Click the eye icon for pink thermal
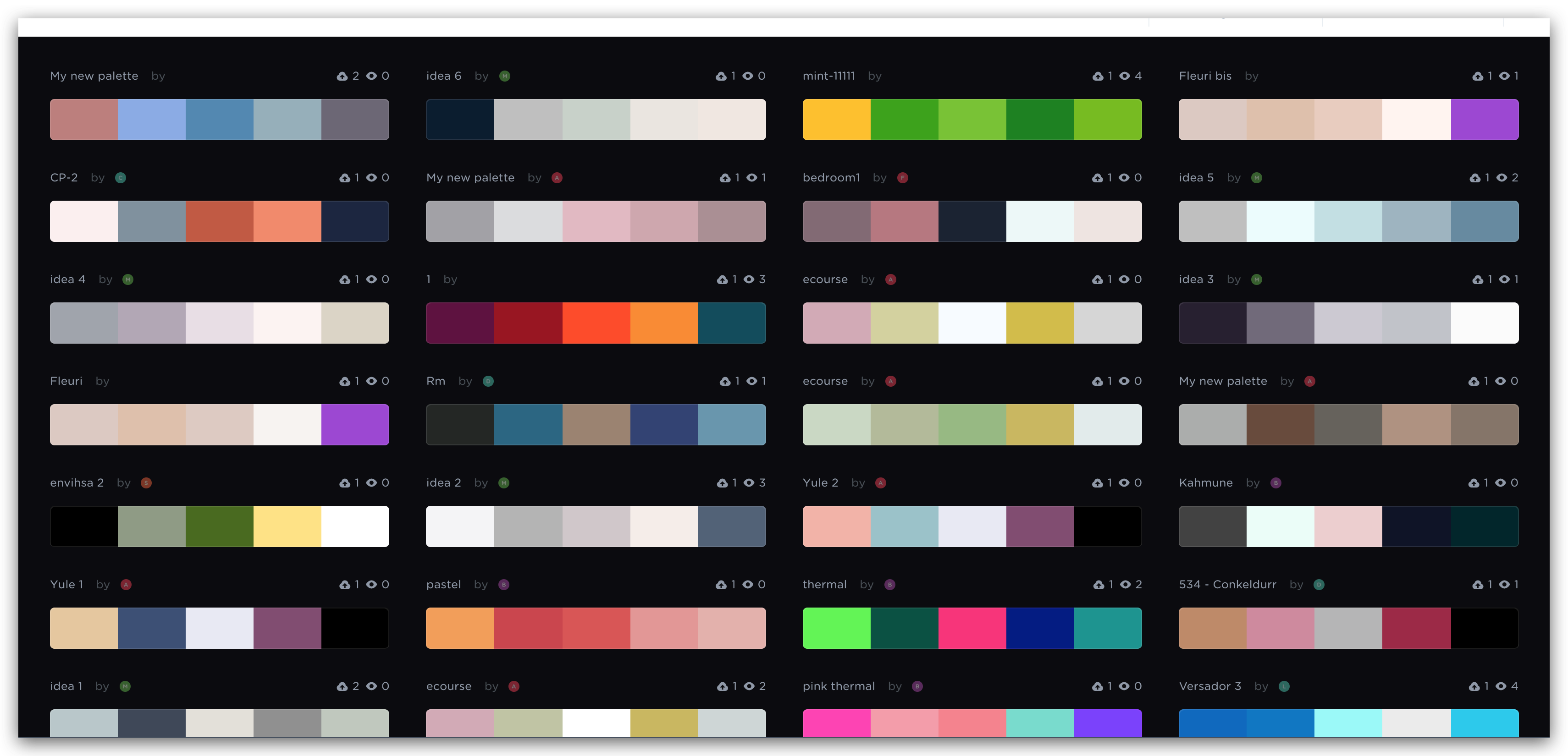Viewport: 1568px width, 756px height. [1124, 686]
